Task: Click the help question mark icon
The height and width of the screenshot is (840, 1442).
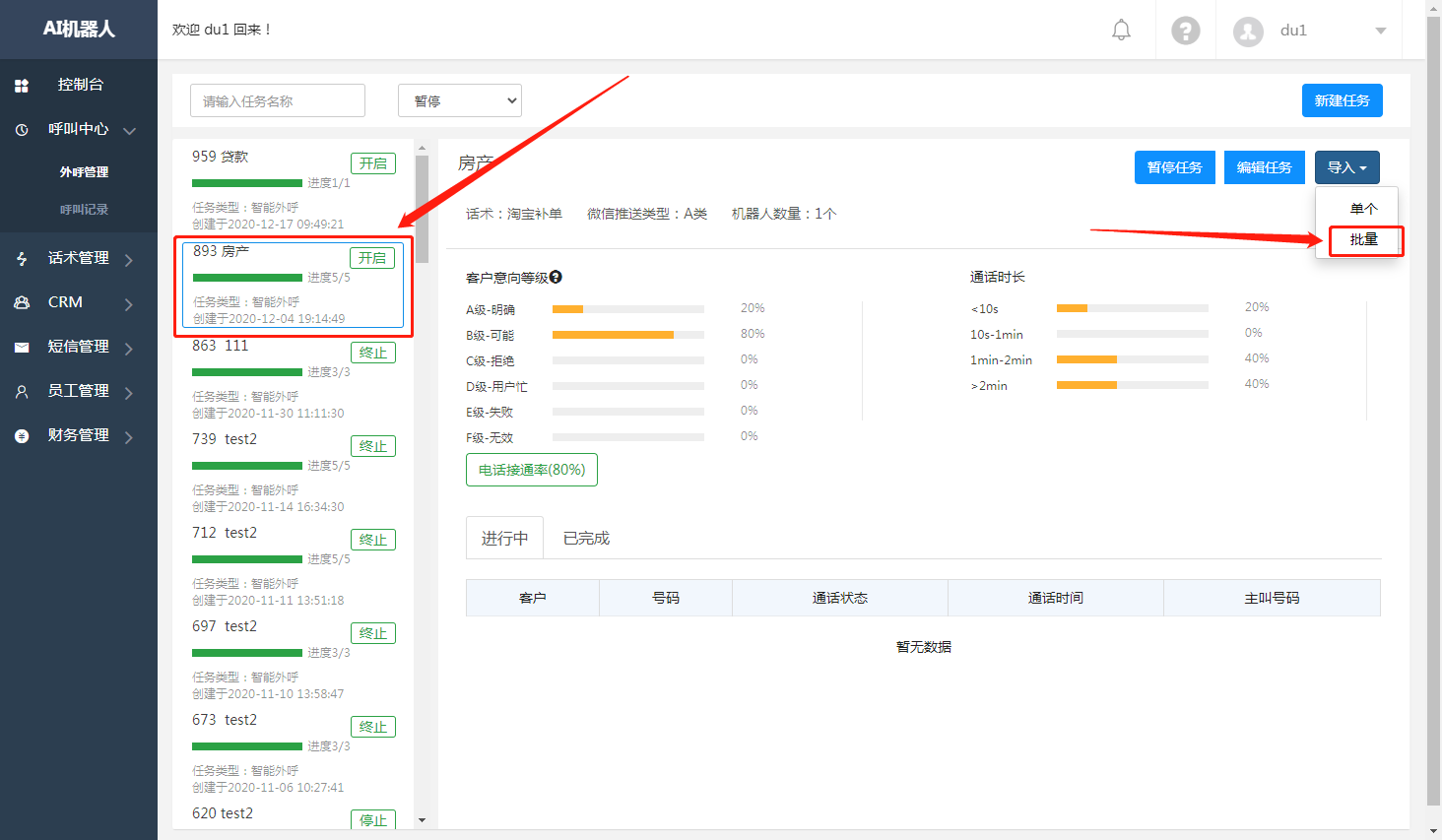Action: (x=1186, y=31)
